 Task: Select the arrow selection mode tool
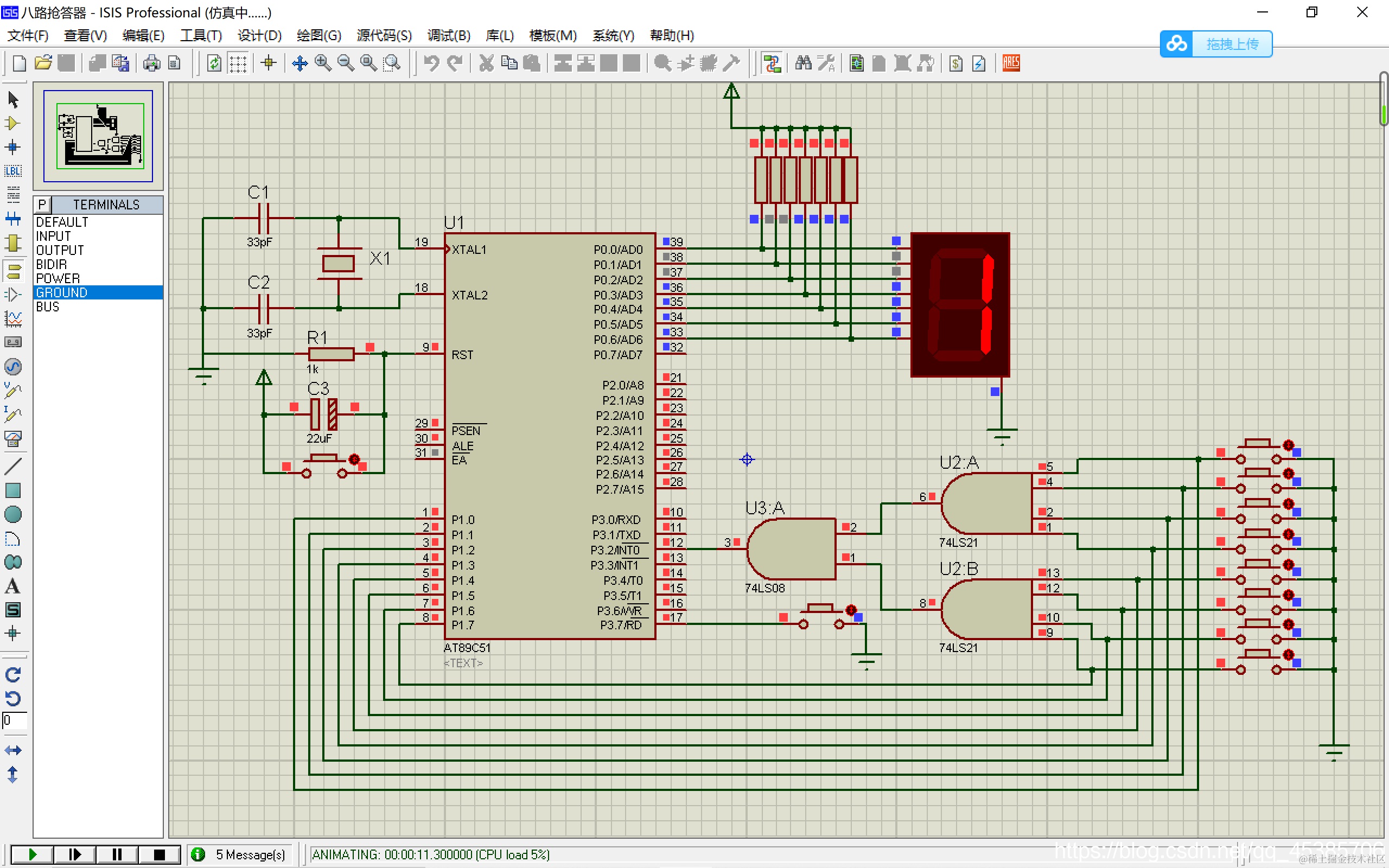pyautogui.click(x=13, y=100)
